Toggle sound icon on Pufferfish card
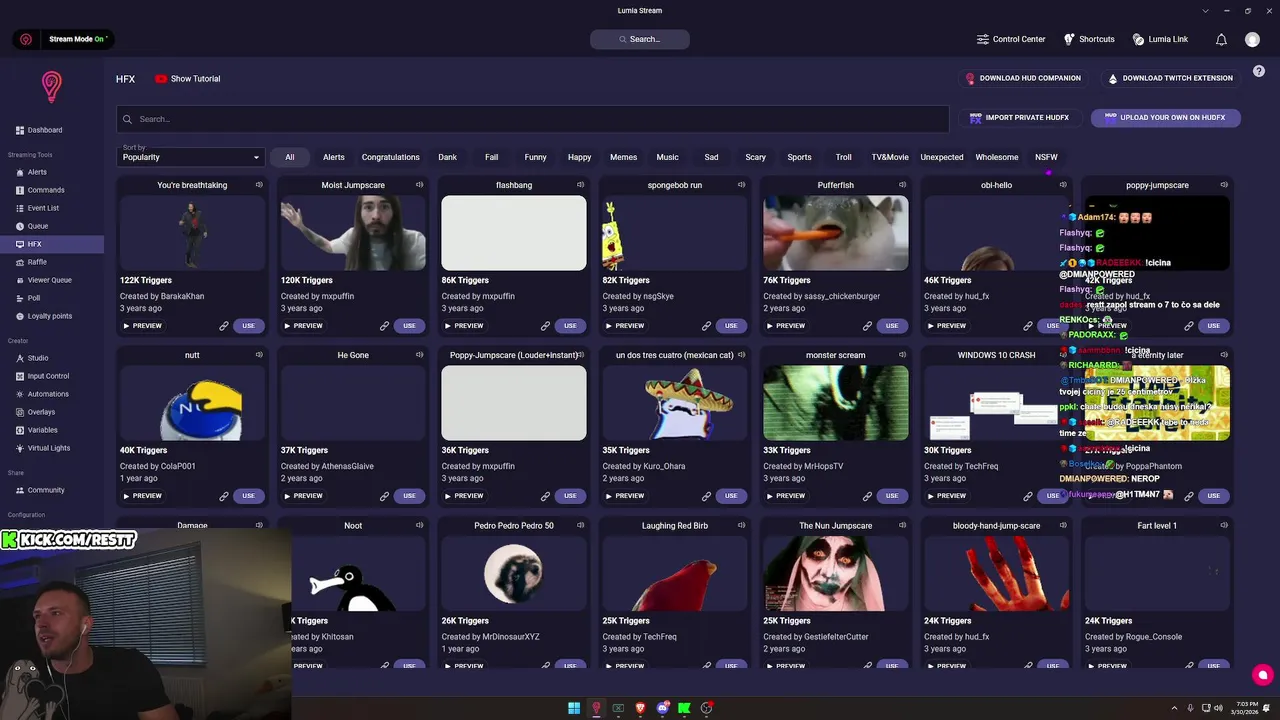 pyautogui.click(x=903, y=185)
